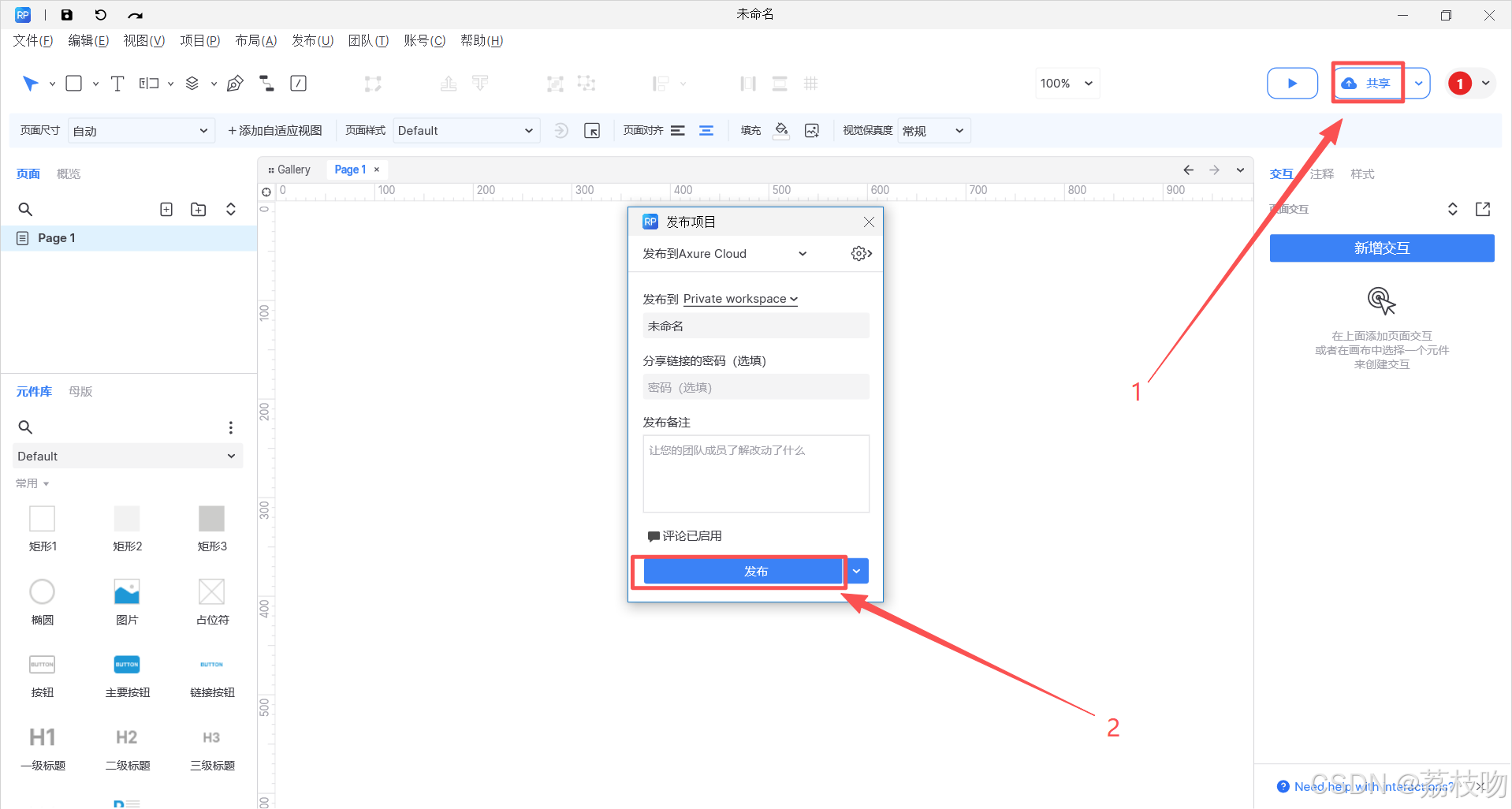This screenshot has height=809, width=1512.
Task: Open the 页面样式 Default dropdown
Action: click(x=466, y=131)
